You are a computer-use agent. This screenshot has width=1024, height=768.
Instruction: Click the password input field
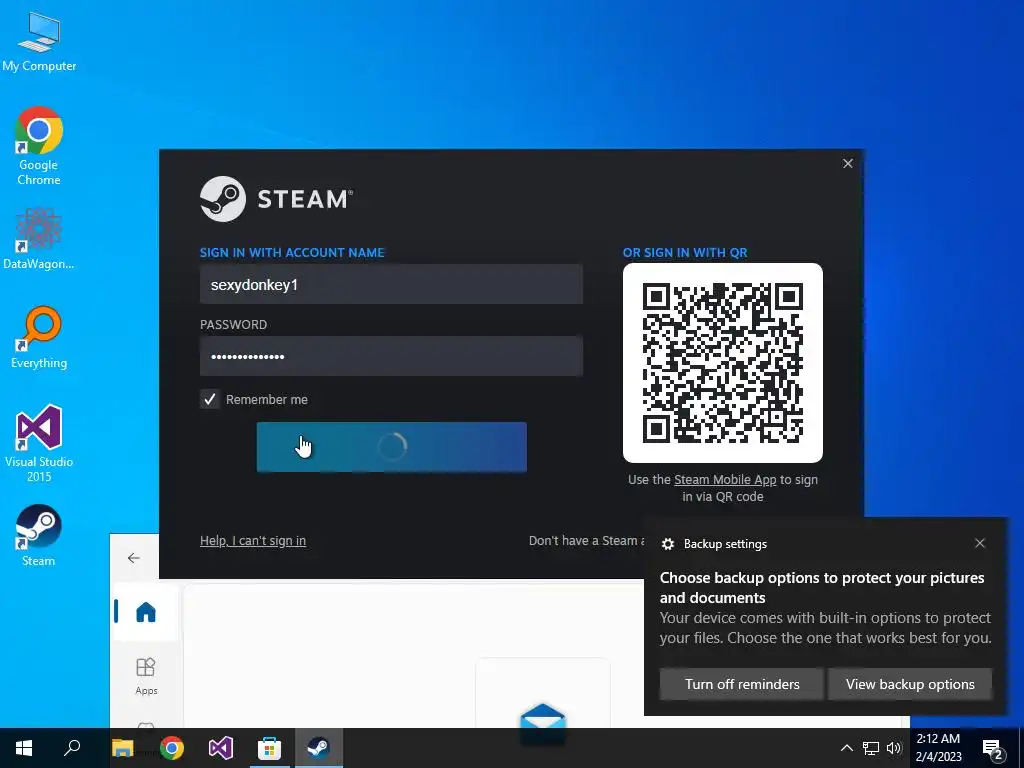[x=391, y=356]
